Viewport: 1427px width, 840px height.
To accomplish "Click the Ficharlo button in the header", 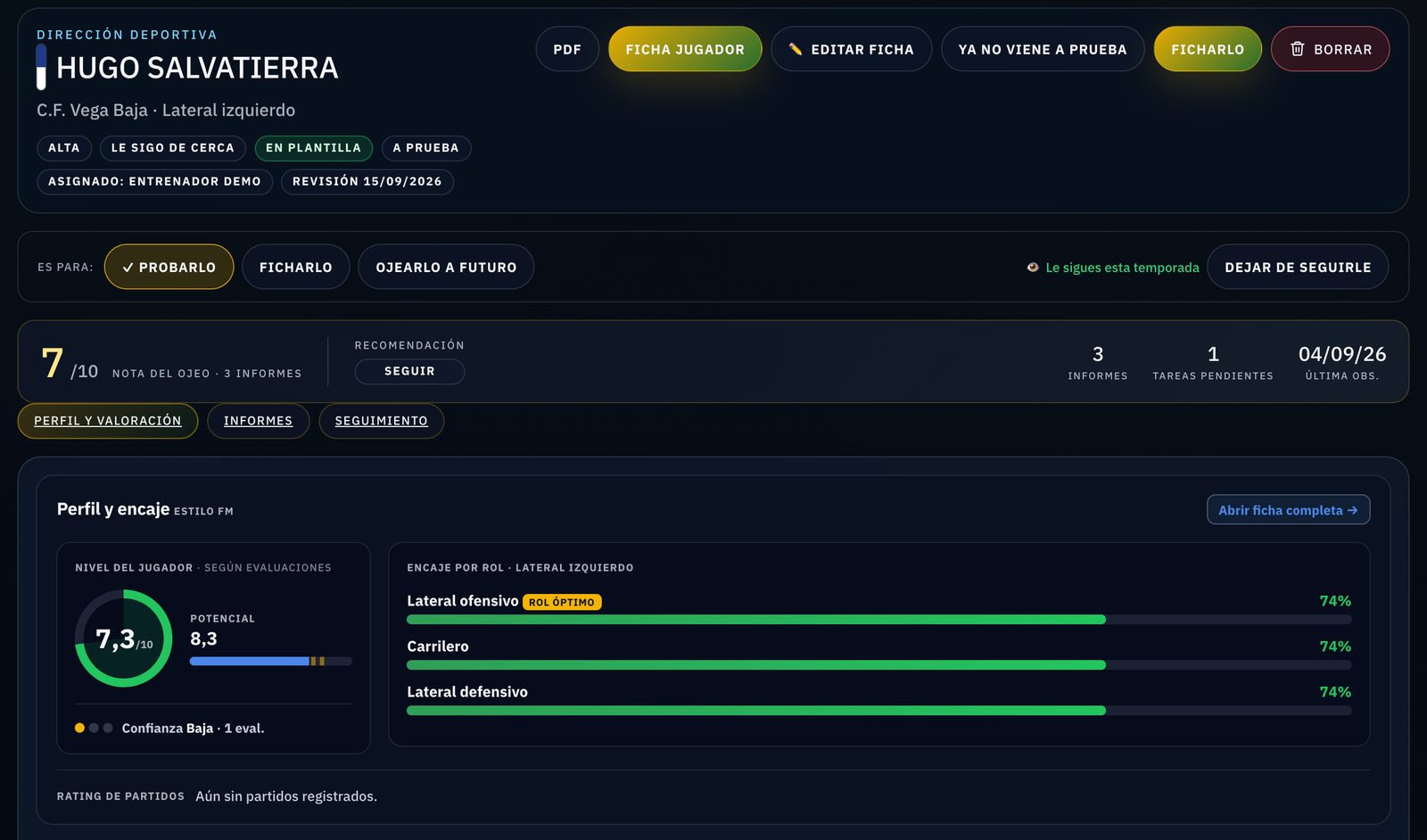I will click(1208, 49).
